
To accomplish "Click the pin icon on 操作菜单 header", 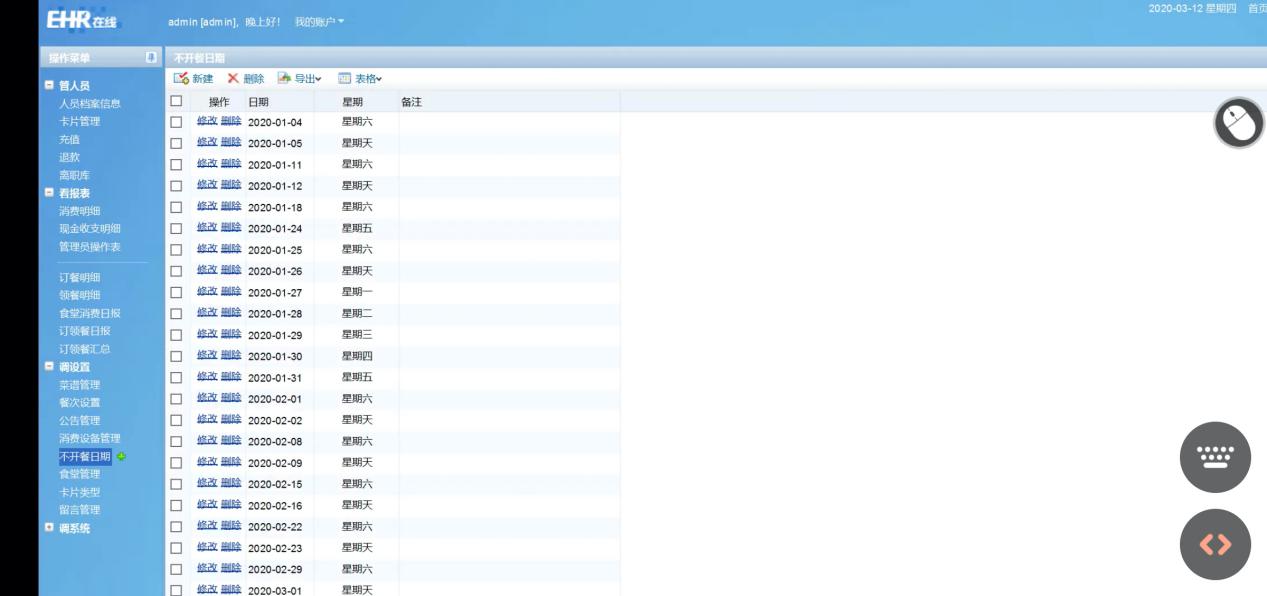I will pos(151,58).
